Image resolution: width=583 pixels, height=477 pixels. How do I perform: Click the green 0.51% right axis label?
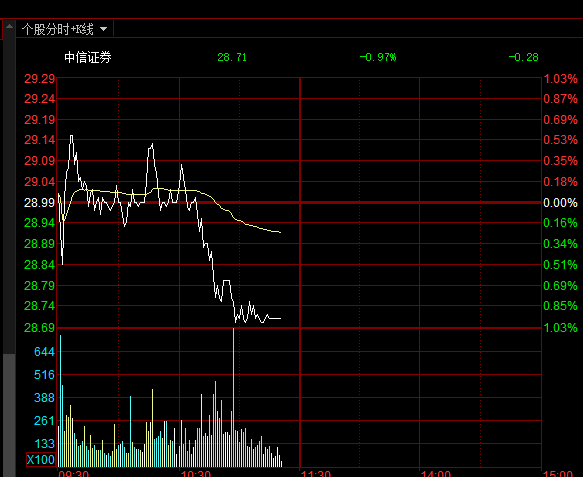[x=560, y=265]
